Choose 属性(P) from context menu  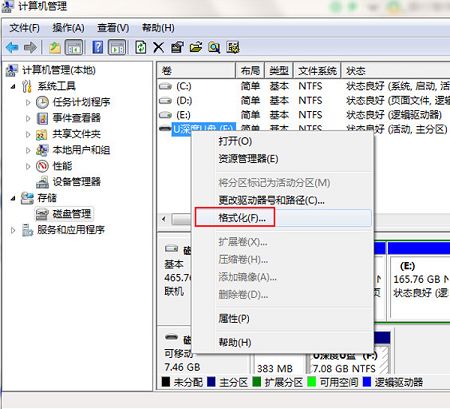(x=283, y=319)
